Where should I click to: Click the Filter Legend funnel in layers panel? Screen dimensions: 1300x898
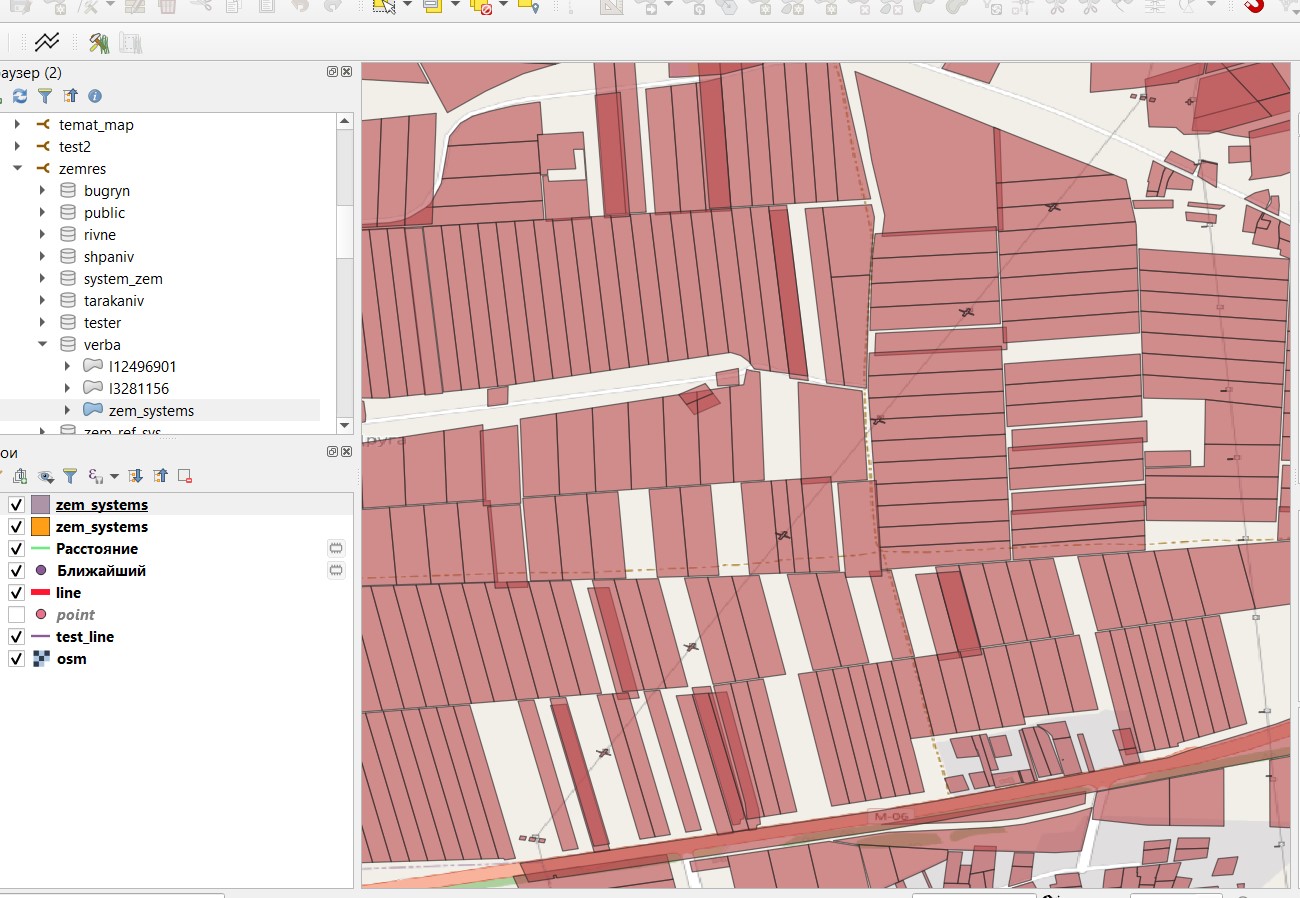70,476
